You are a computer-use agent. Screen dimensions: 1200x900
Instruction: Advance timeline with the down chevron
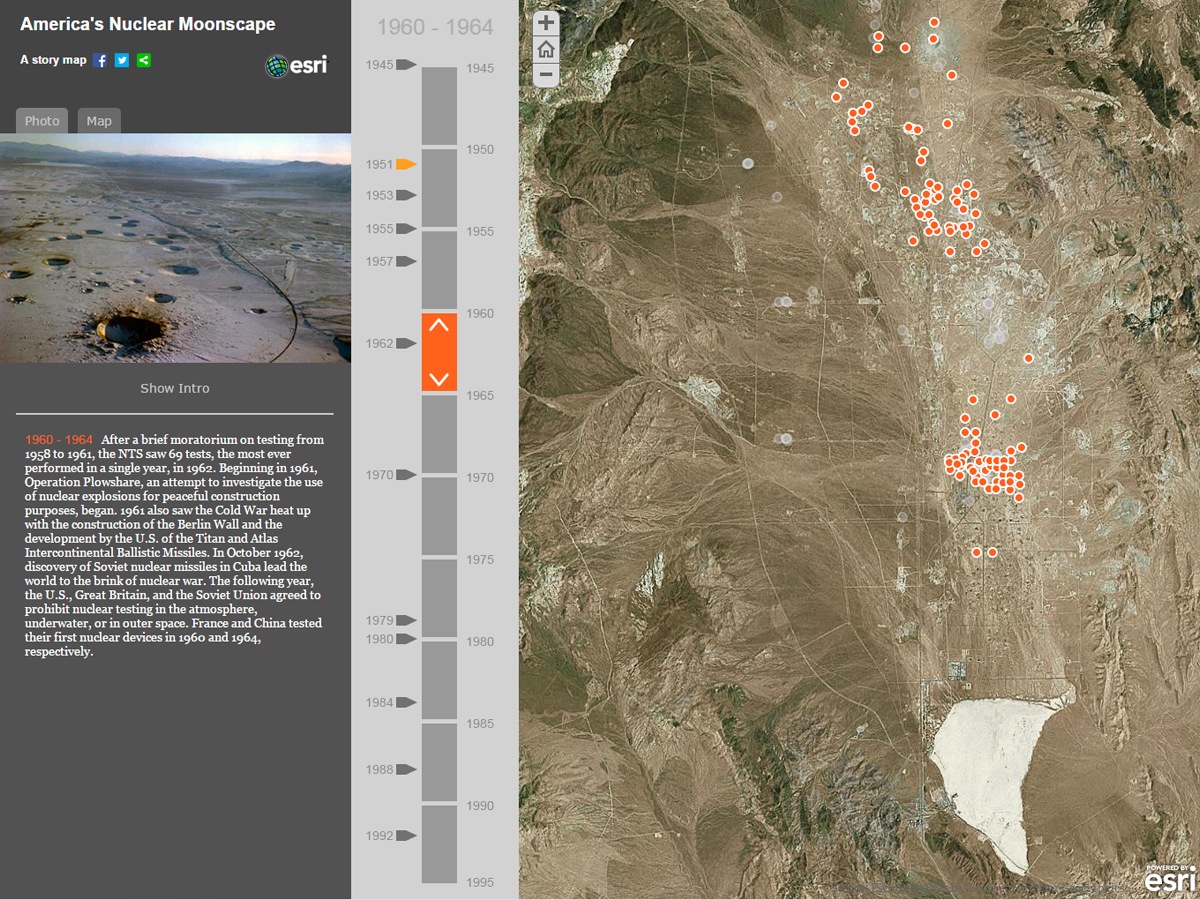[x=439, y=378]
